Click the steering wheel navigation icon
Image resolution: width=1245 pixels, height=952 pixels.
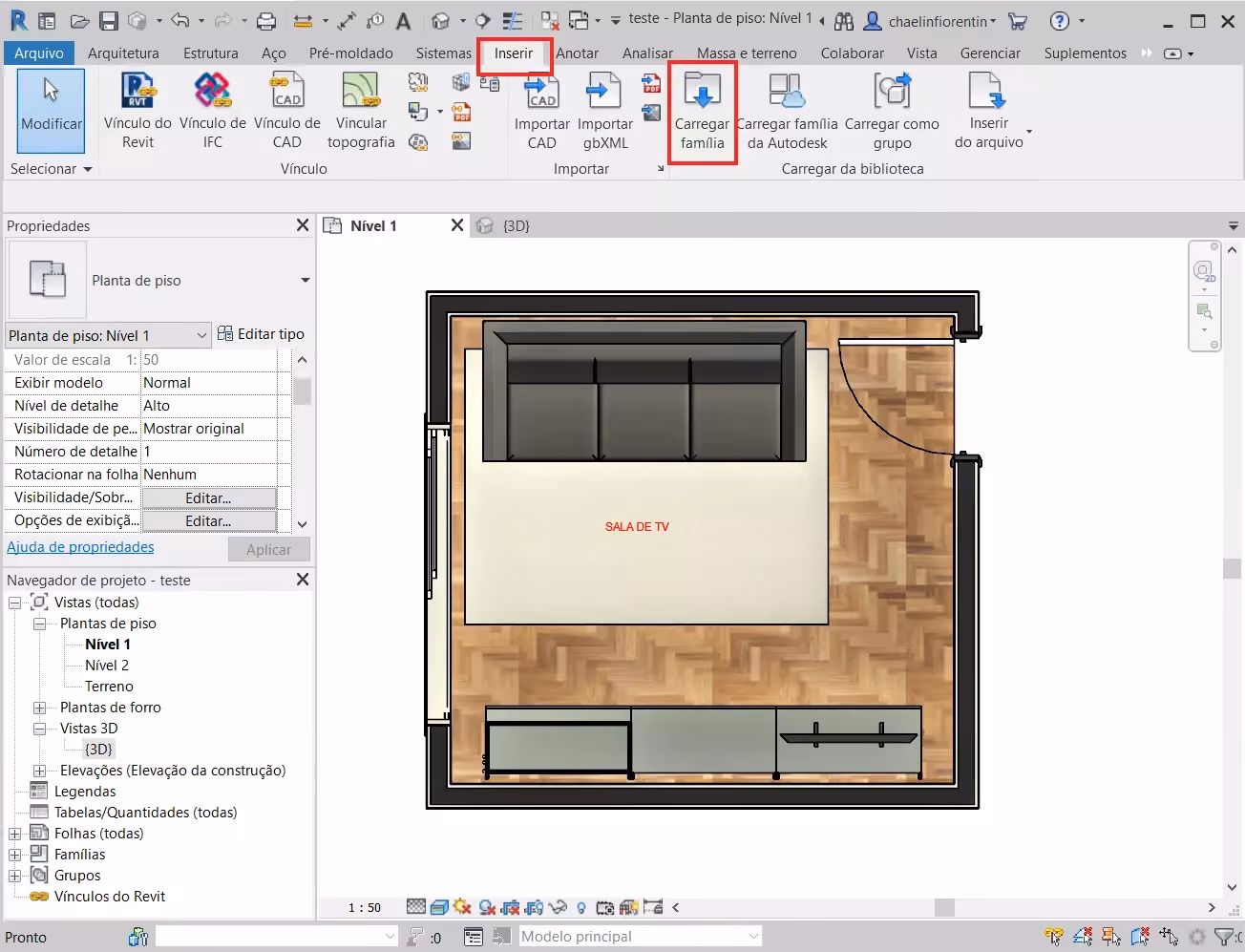(1204, 272)
